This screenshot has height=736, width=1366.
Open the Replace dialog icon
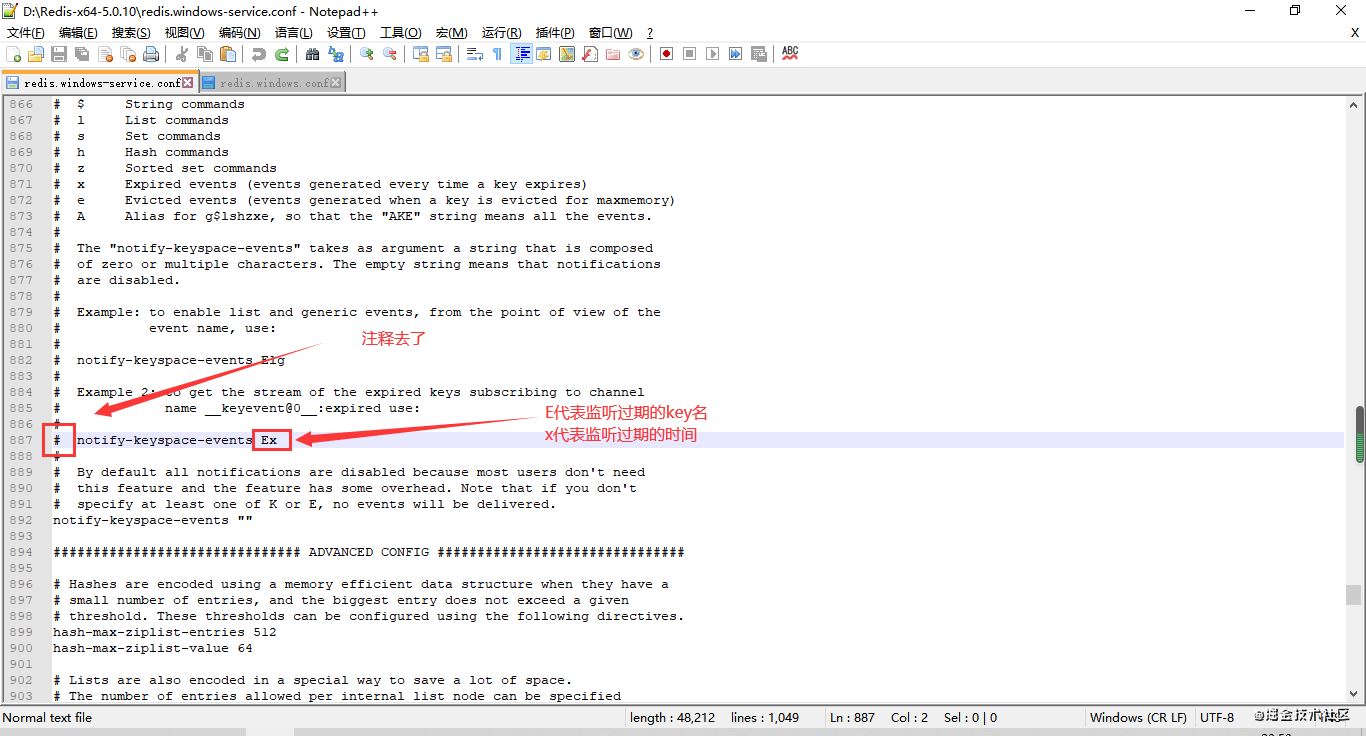pyautogui.click(x=337, y=53)
